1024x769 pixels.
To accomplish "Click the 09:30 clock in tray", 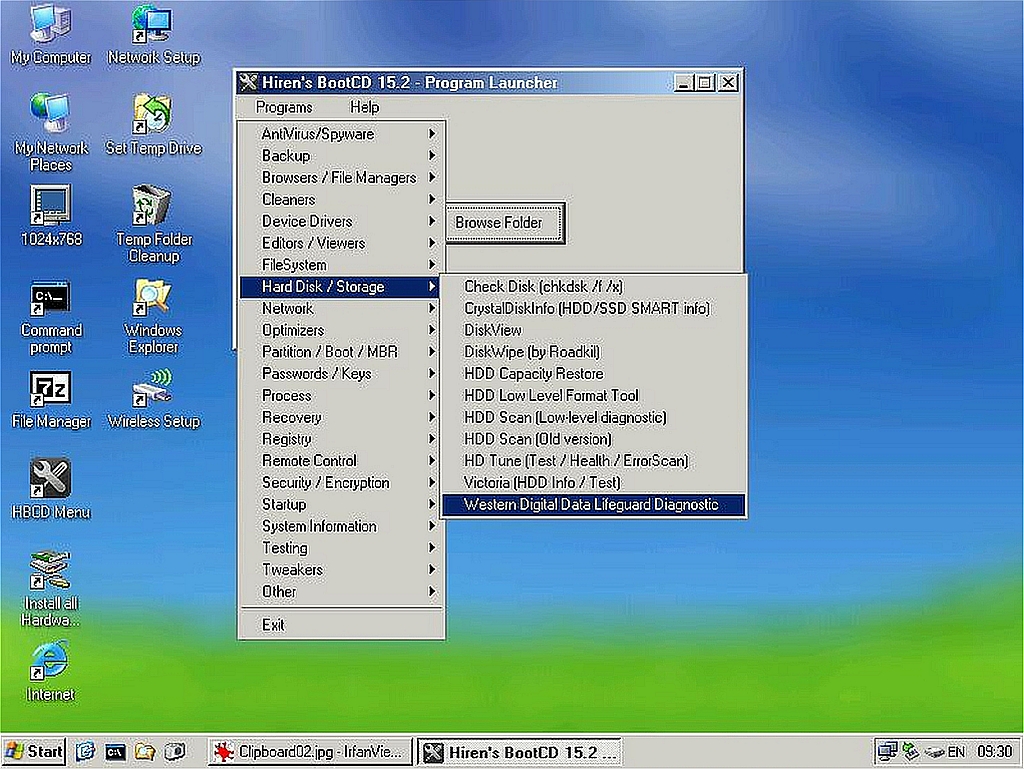I will click(x=994, y=752).
